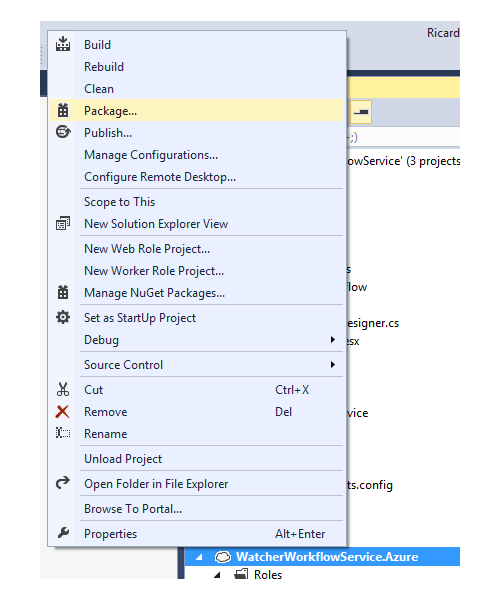The image size is (500, 600).
Task: Click the red X Remove icon
Action: (x=62, y=412)
